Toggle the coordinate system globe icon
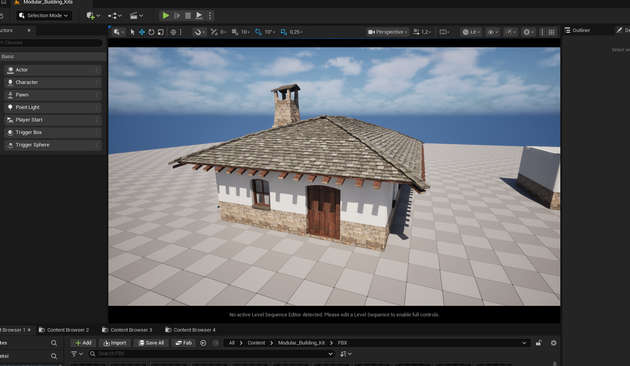The image size is (630, 366). (173, 32)
